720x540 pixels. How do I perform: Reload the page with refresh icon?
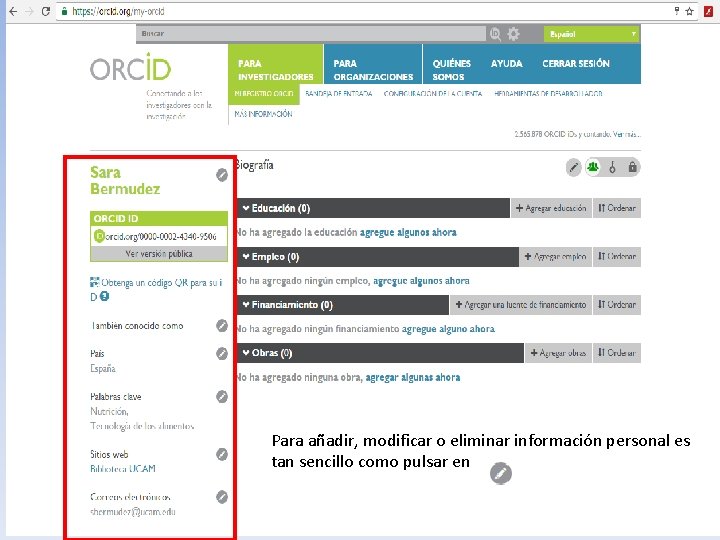tap(45, 11)
